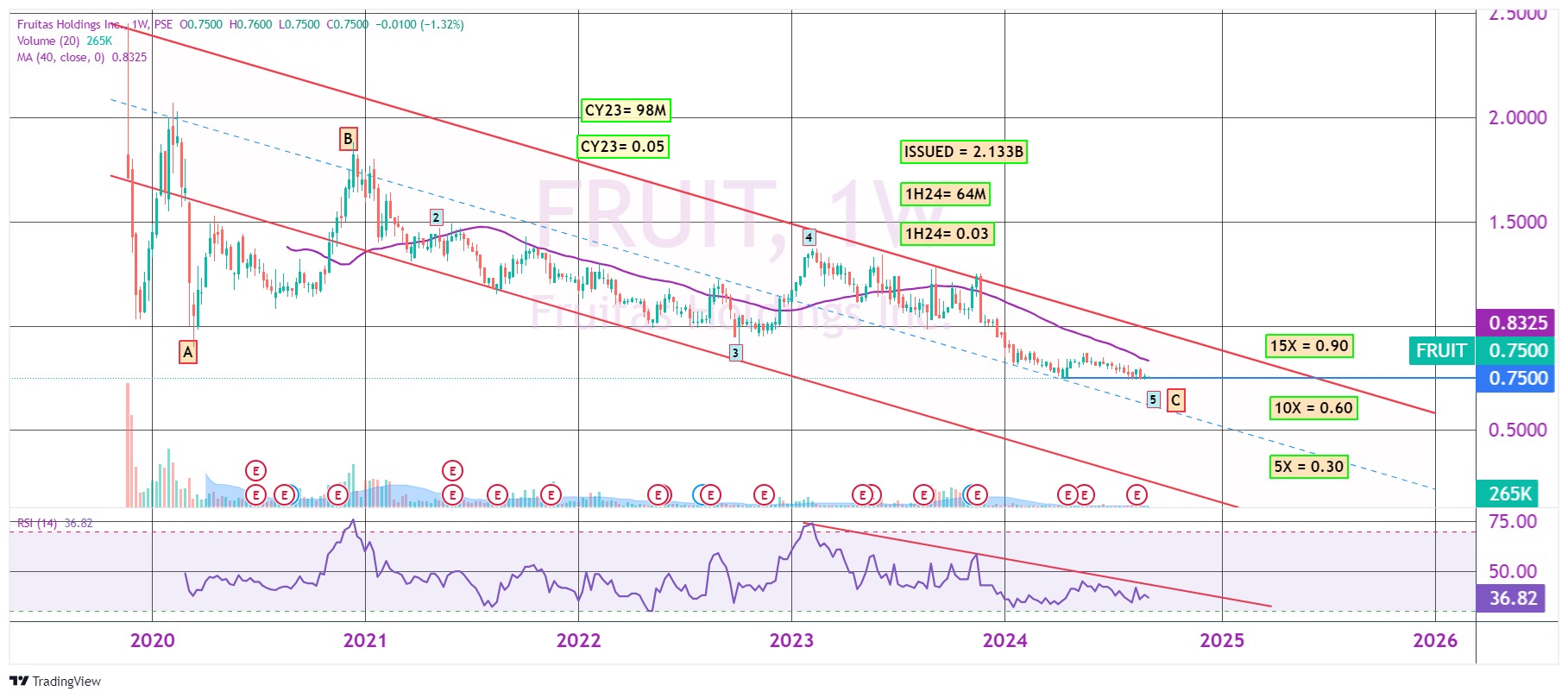1568x698 pixels.
Task: Click the red wave label C
Action: click(1175, 400)
